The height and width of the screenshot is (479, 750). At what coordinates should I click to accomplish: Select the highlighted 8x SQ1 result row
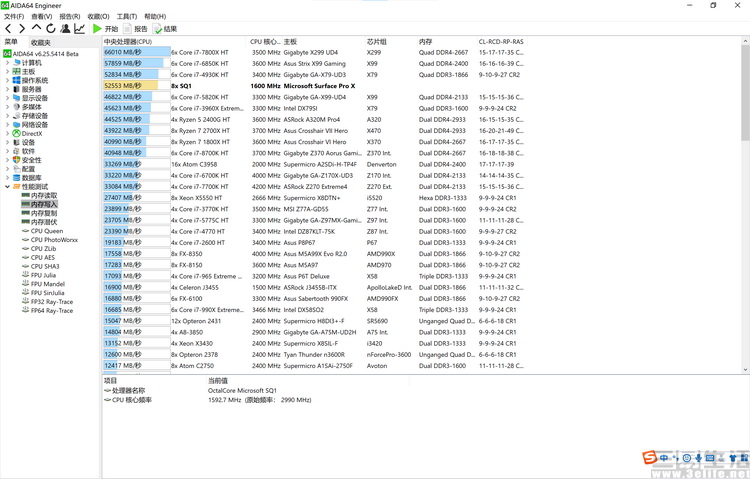(x=314, y=86)
